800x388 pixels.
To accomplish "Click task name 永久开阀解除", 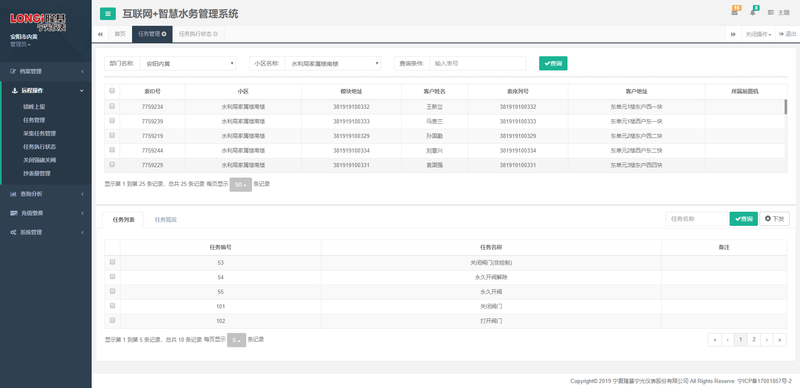I will 491,277.
